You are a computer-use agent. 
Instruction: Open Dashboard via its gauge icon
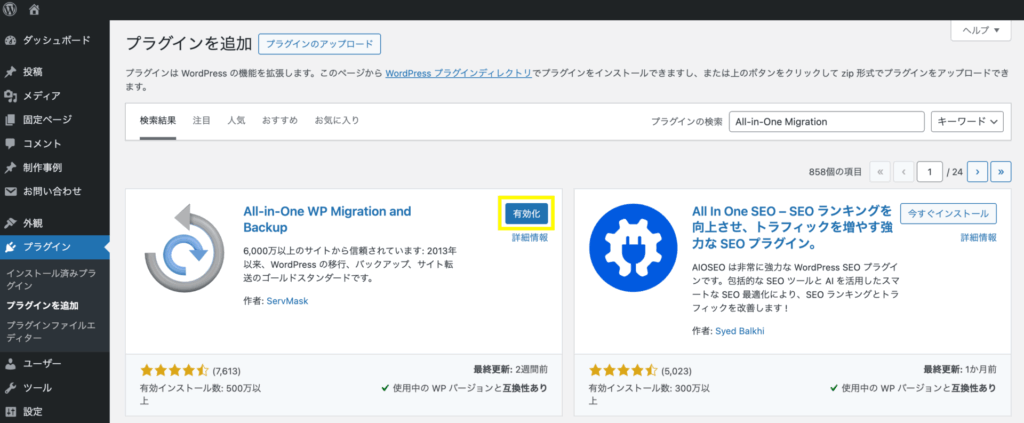point(11,41)
